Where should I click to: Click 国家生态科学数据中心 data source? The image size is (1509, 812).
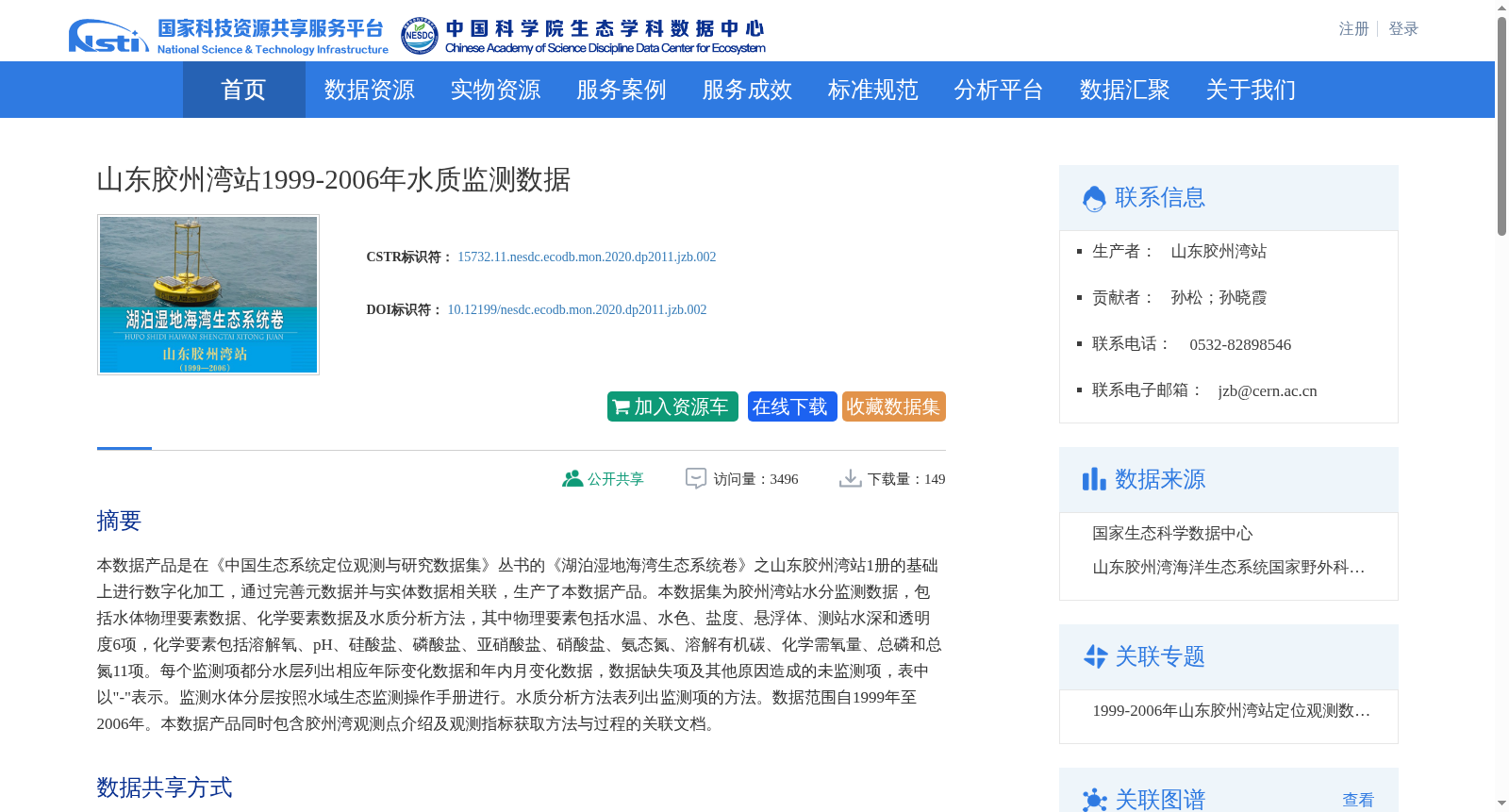1172,534
